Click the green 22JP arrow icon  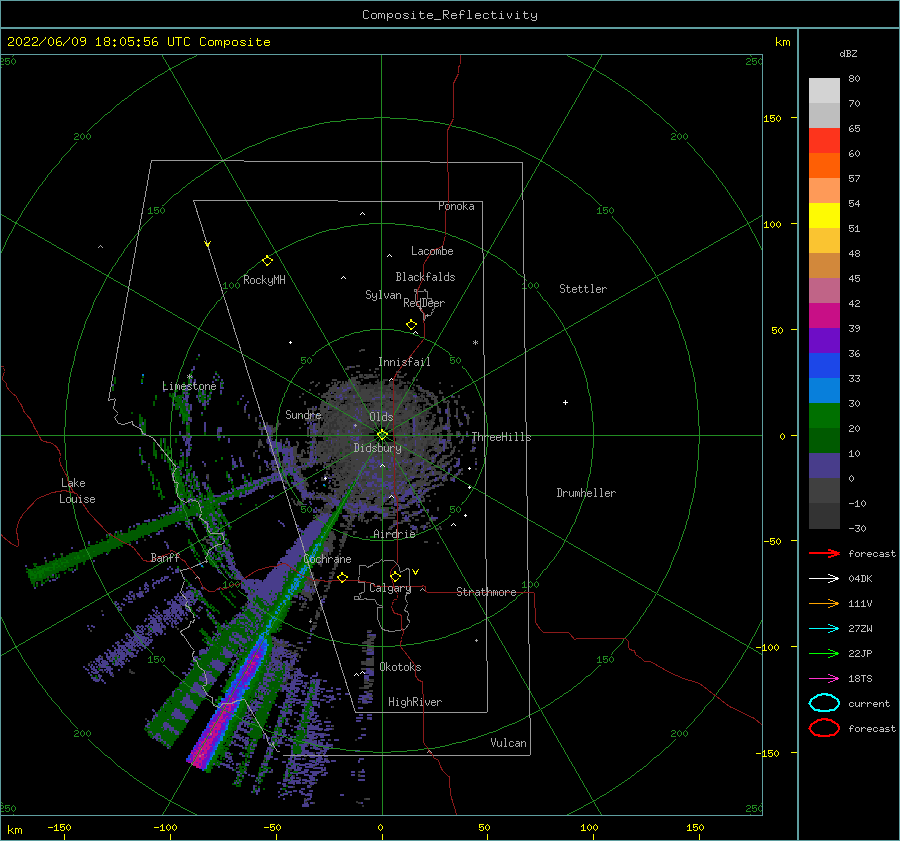(824, 653)
